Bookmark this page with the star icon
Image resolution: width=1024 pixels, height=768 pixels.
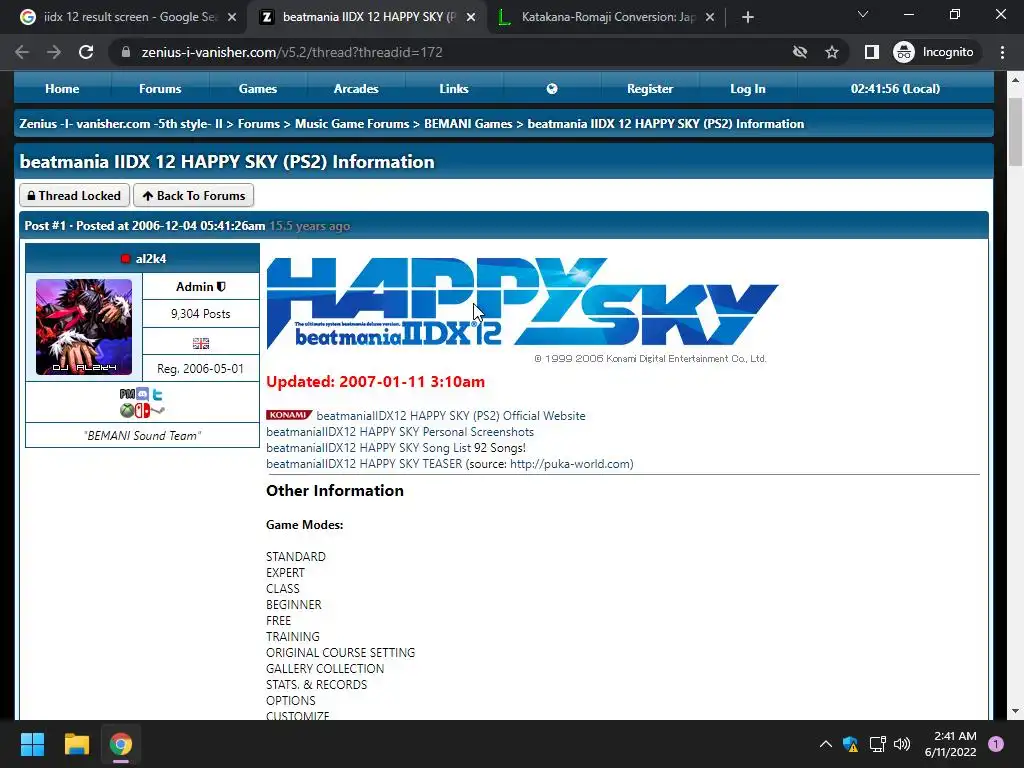(831, 52)
